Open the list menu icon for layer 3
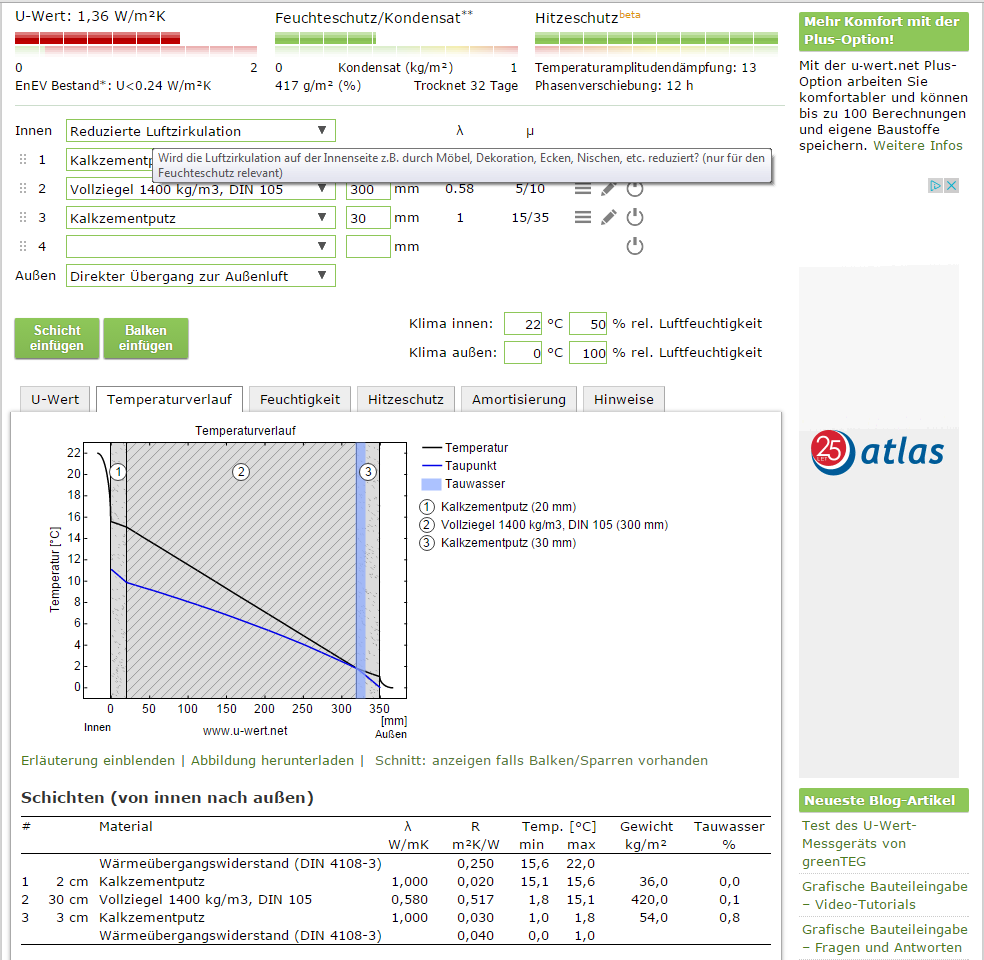 pos(583,218)
